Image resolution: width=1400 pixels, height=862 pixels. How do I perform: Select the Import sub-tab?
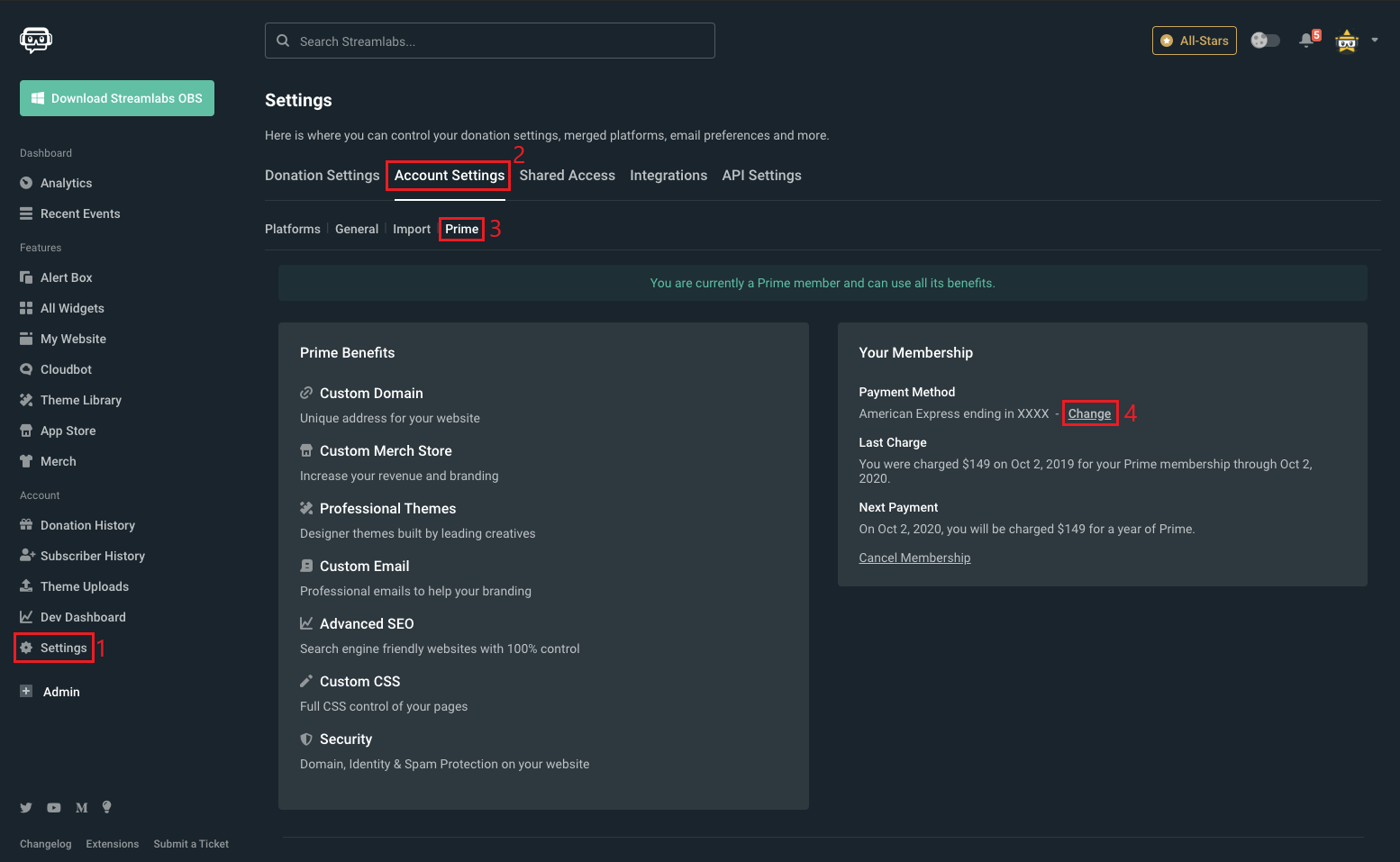click(412, 229)
